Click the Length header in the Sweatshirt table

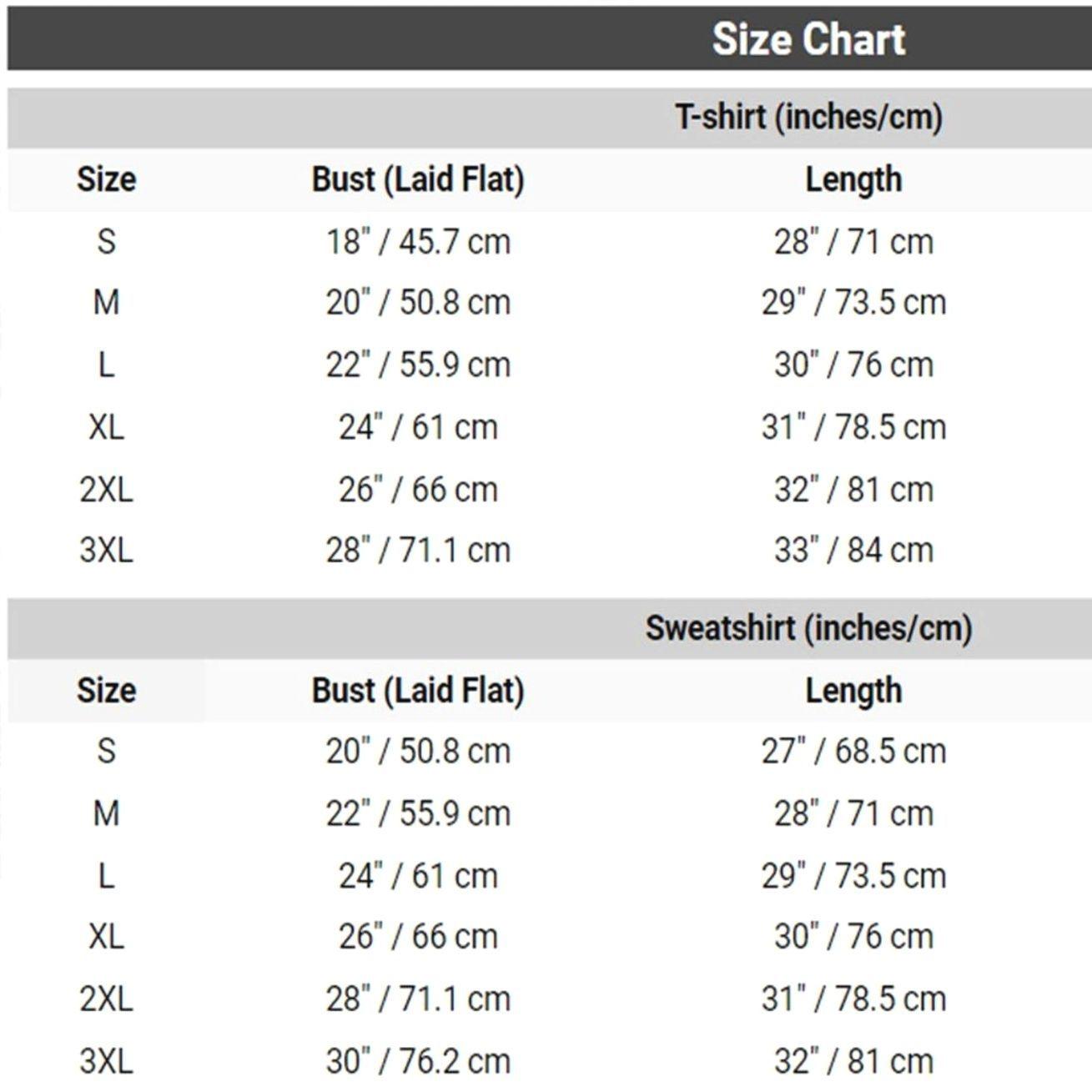(853, 691)
